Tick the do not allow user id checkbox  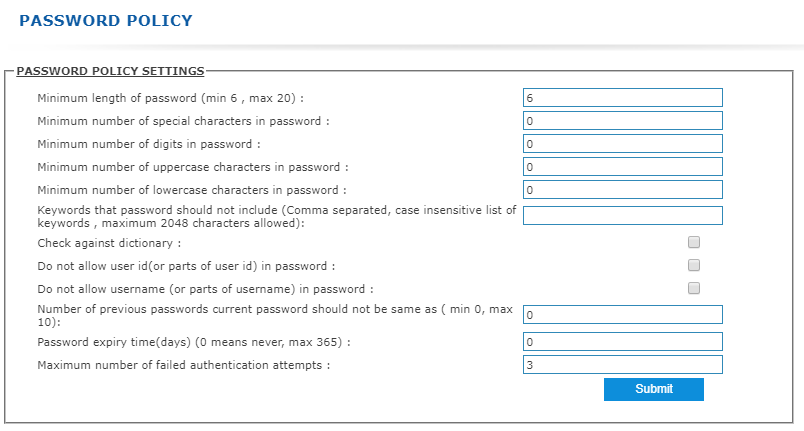click(694, 265)
